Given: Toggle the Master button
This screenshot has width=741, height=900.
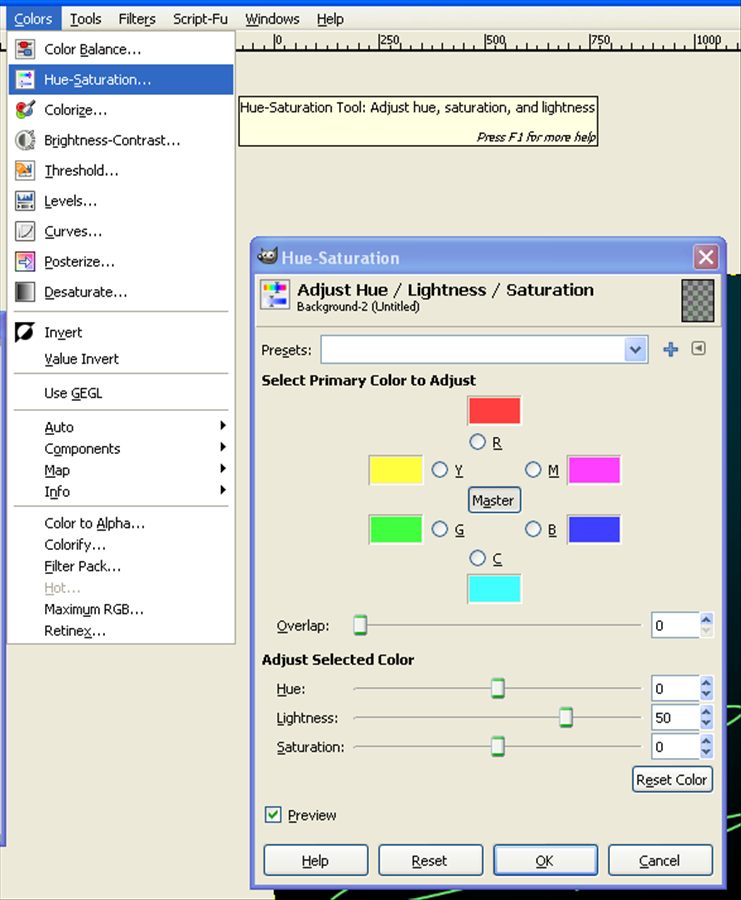Looking at the screenshot, I should (494, 500).
